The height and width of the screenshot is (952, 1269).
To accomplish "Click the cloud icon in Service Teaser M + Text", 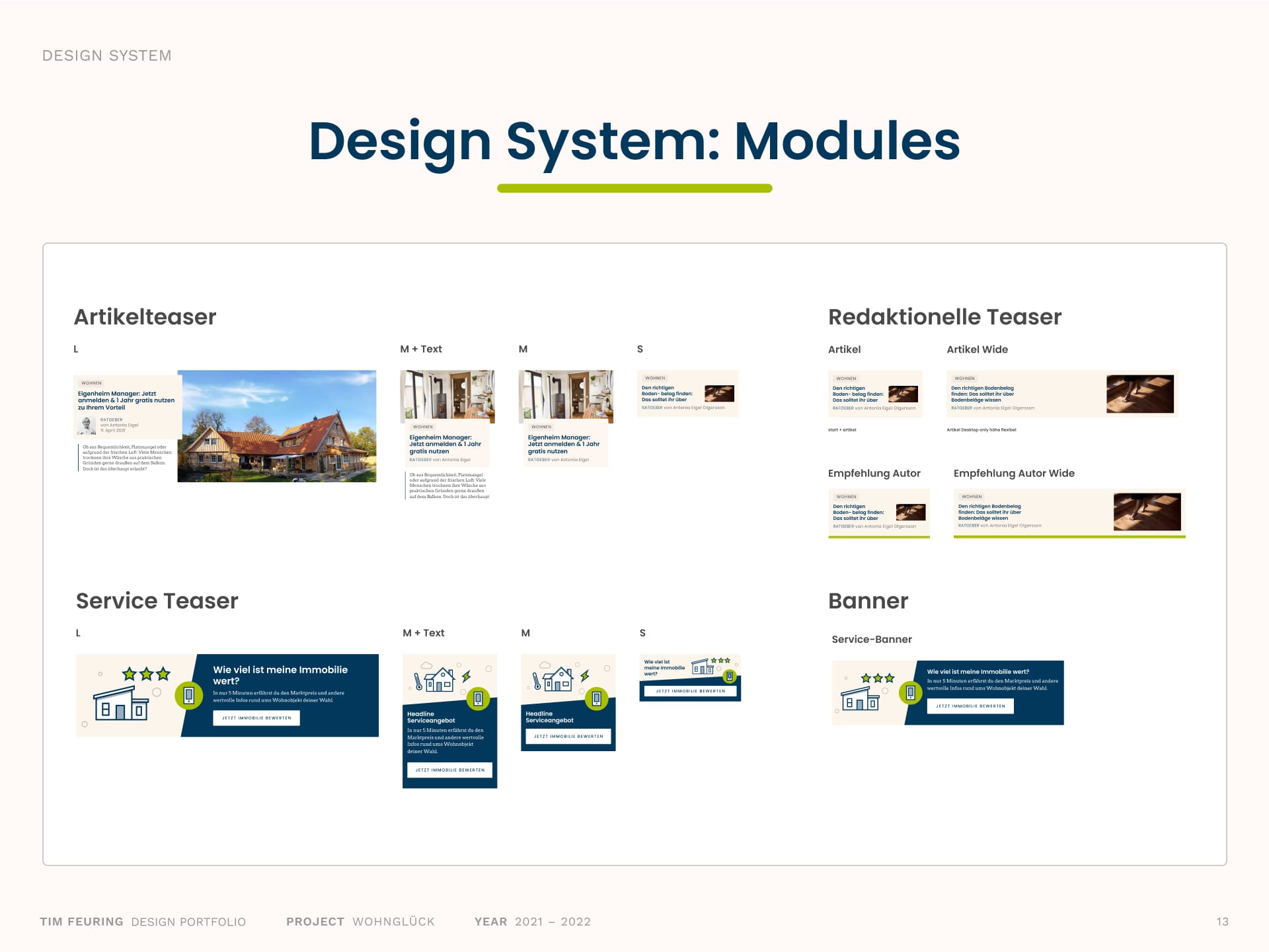I will coord(426,665).
